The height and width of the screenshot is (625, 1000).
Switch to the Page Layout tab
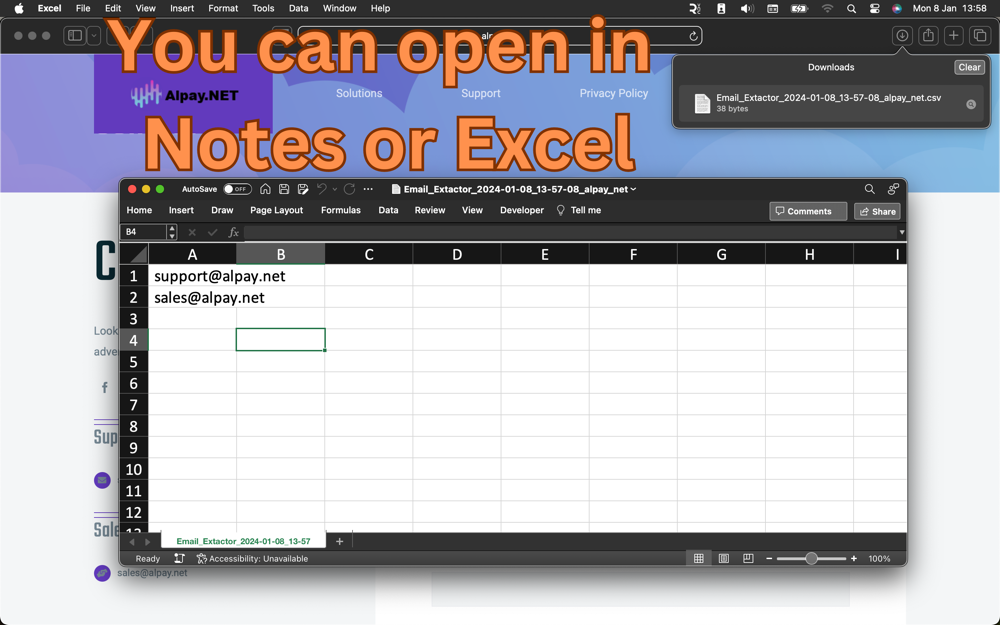click(276, 210)
